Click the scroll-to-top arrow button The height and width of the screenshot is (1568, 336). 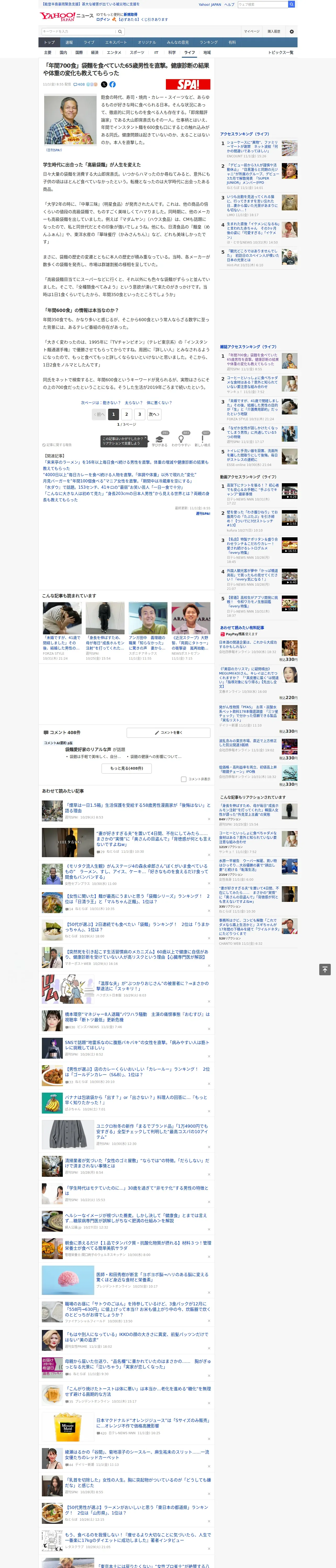(325, 970)
